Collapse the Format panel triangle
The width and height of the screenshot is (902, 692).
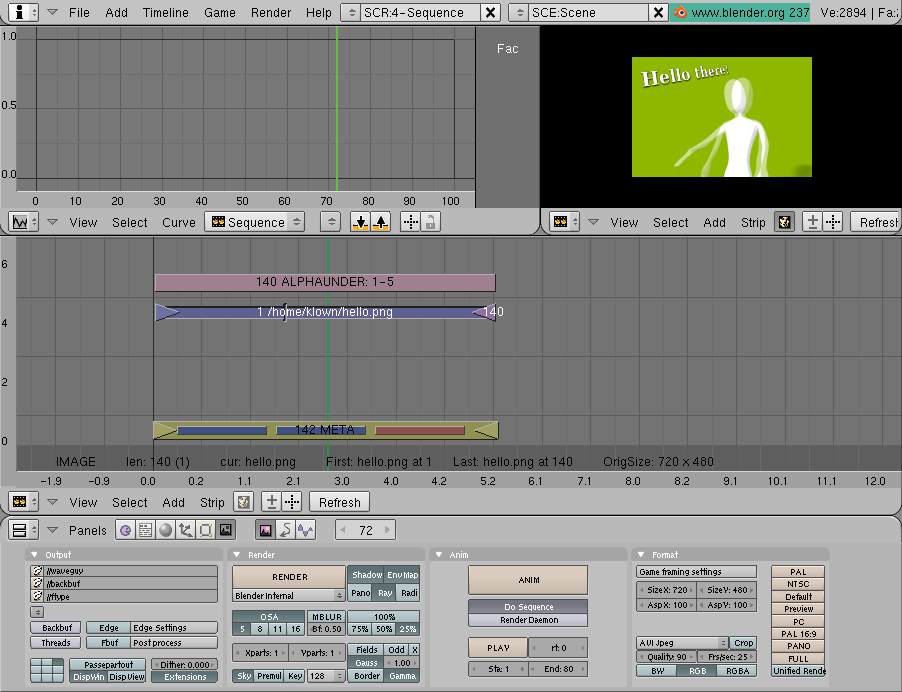pos(641,555)
